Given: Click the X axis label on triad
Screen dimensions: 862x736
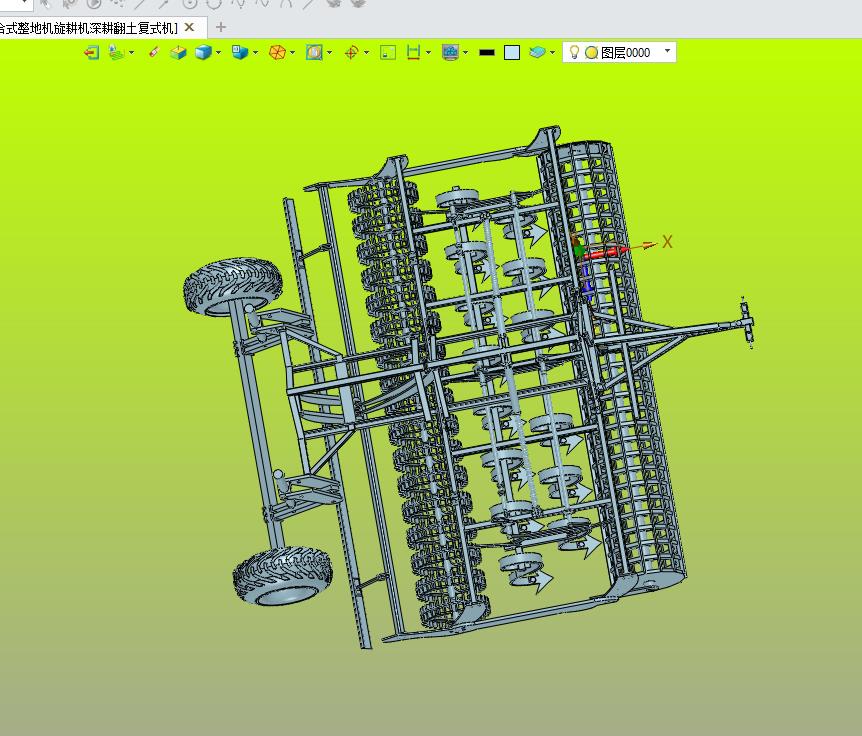Looking at the screenshot, I should 667,242.
